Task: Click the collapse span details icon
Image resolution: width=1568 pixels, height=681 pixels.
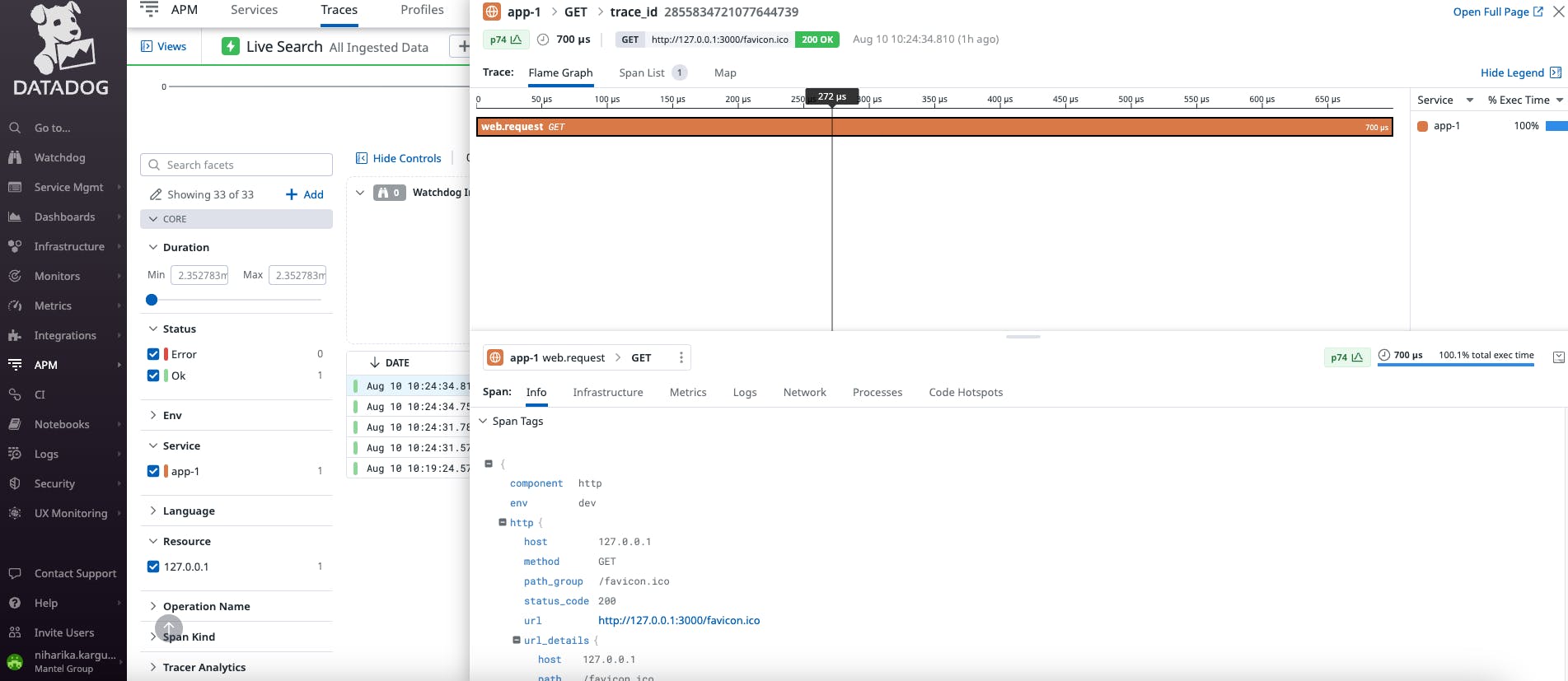Action: [x=1558, y=357]
